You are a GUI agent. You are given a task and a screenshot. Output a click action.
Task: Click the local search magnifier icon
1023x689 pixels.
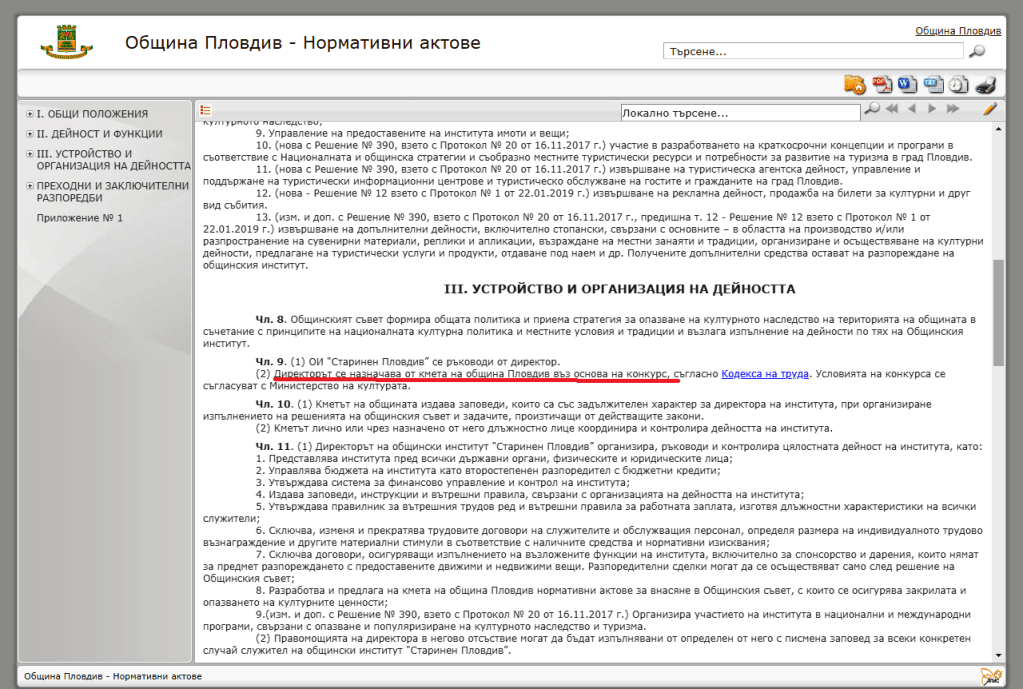tap(872, 109)
